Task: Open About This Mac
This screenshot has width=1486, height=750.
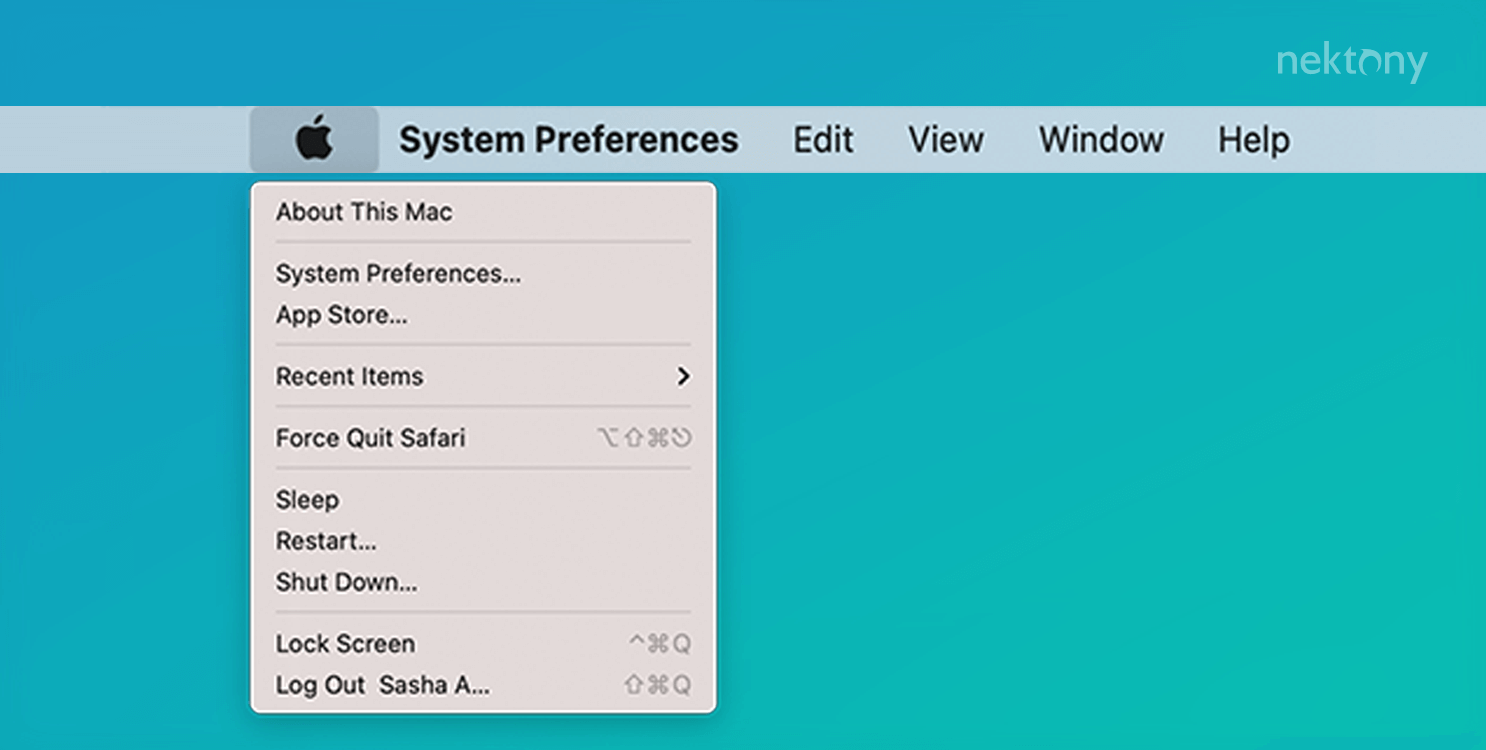Action: pyautogui.click(x=363, y=211)
